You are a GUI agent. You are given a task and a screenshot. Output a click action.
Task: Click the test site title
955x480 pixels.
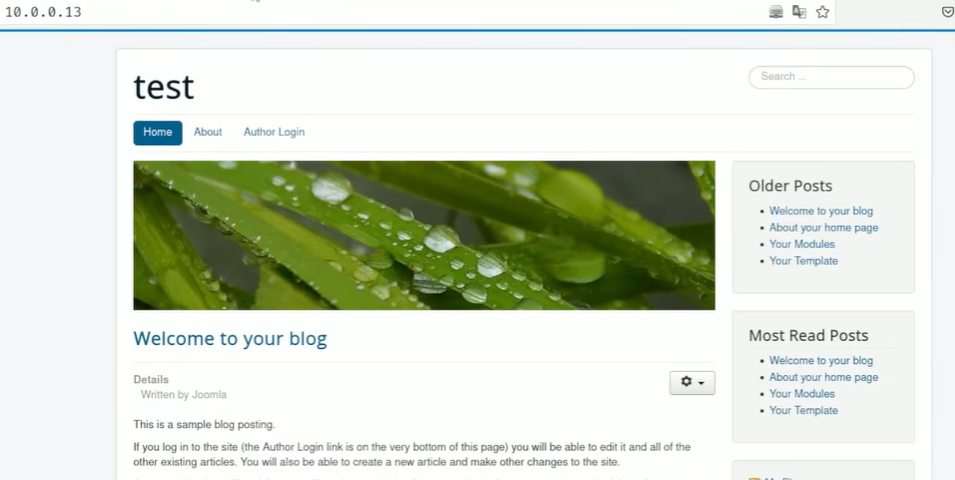(x=164, y=86)
